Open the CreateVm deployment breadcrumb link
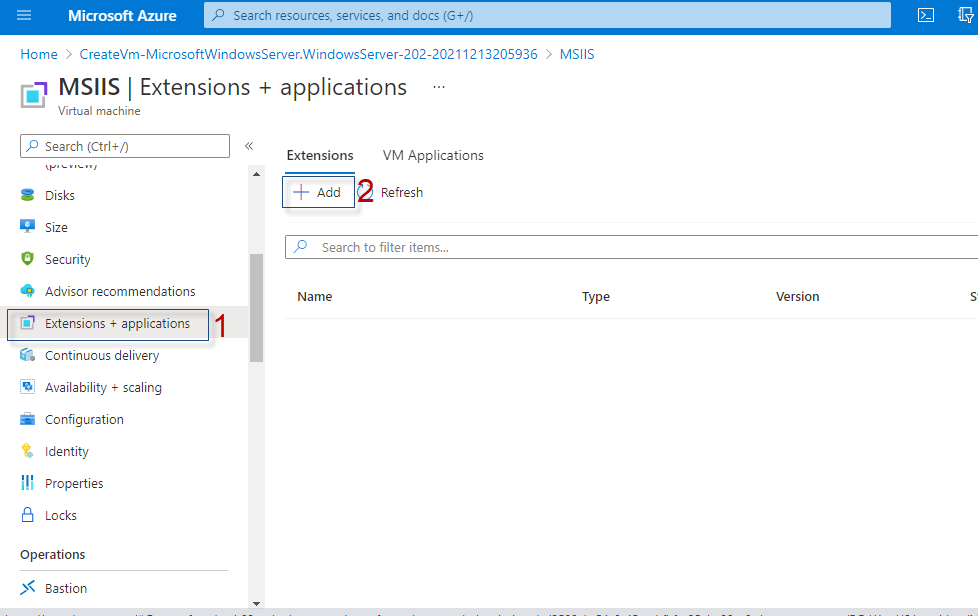 click(x=308, y=54)
